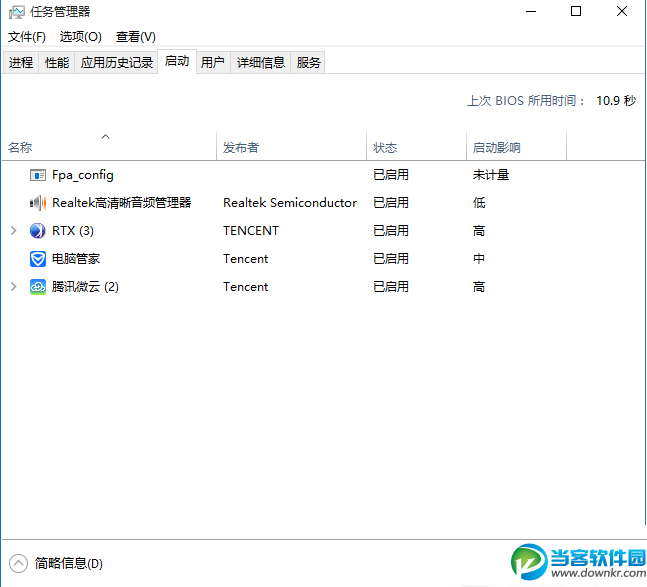Select the 启动 tab
Screen dimensions: 647x587
click(x=177, y=61)
